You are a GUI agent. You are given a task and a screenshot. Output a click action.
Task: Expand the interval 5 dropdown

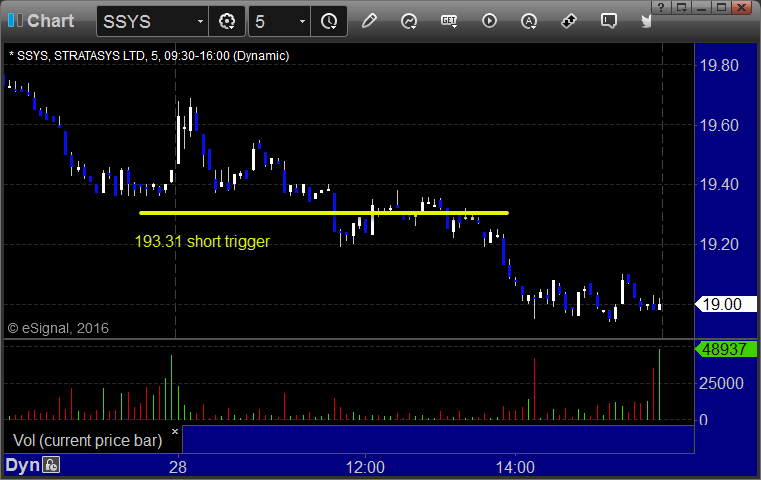(x=302, y=22)
